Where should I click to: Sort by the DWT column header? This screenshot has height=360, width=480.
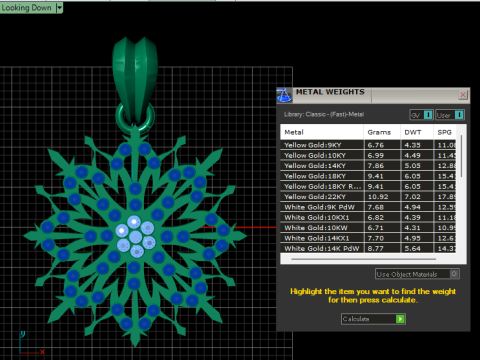[417, 132]
